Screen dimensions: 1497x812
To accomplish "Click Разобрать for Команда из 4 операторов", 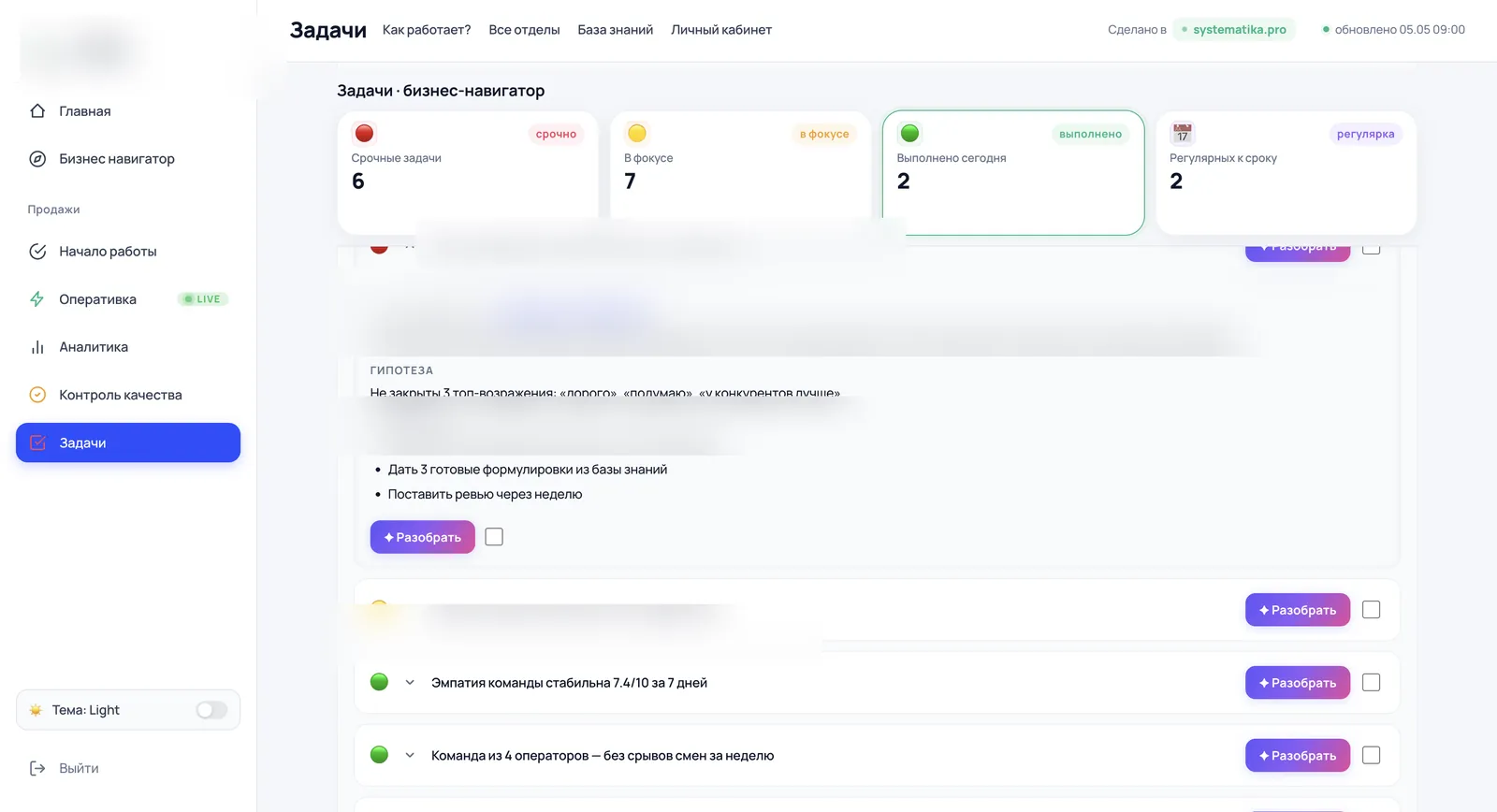I will tap(1297, 756).
